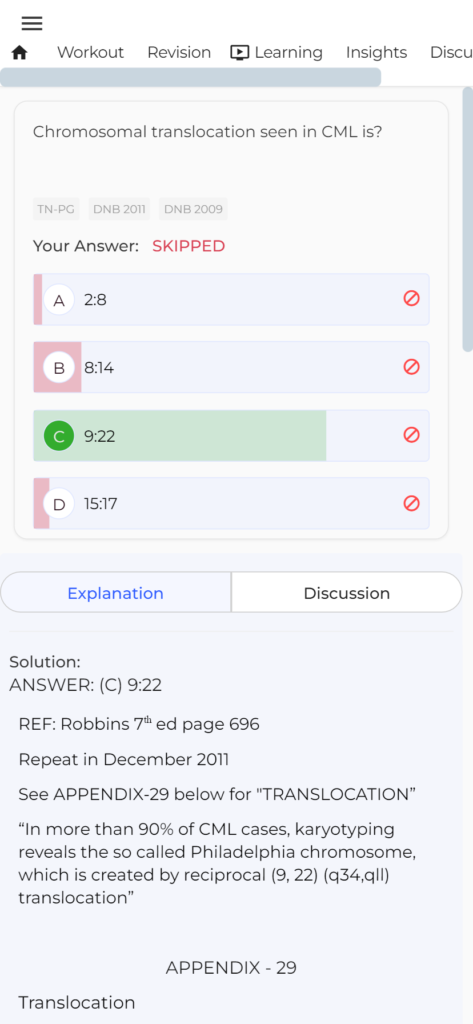Open the Insights menu item
This screenshot has width=473, height=1024.
coord(376,52)
